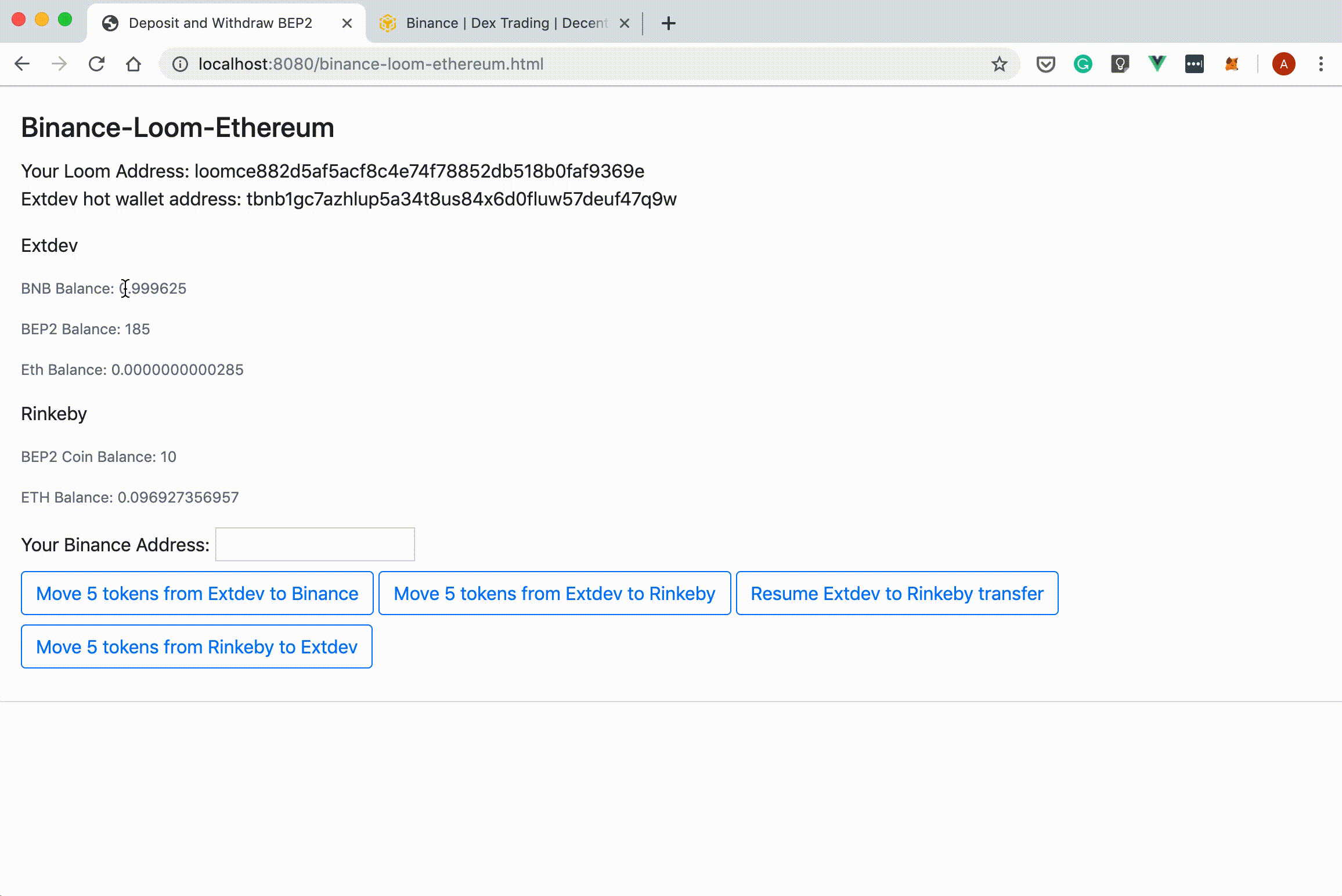Focus the Your Binance Address input field
The image size is (1342, 896).
pos(315,544)
